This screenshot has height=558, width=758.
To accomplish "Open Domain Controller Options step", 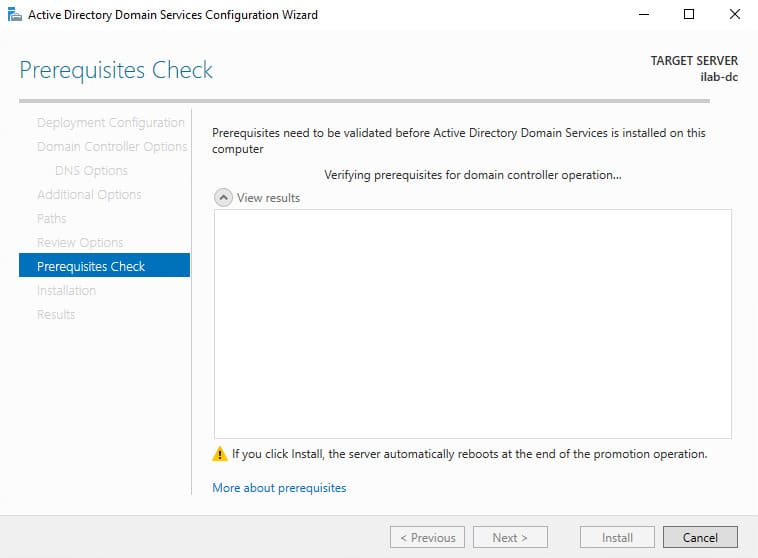I will (112, 147).
